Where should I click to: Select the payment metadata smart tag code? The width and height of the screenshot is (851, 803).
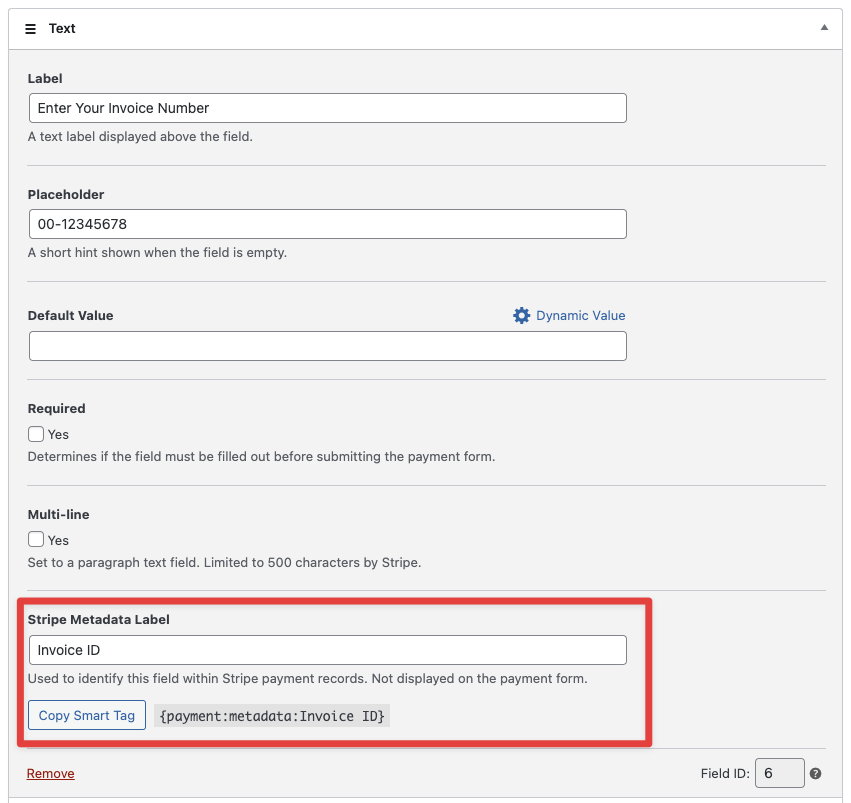pyautogui.click(x=272, y=716)
